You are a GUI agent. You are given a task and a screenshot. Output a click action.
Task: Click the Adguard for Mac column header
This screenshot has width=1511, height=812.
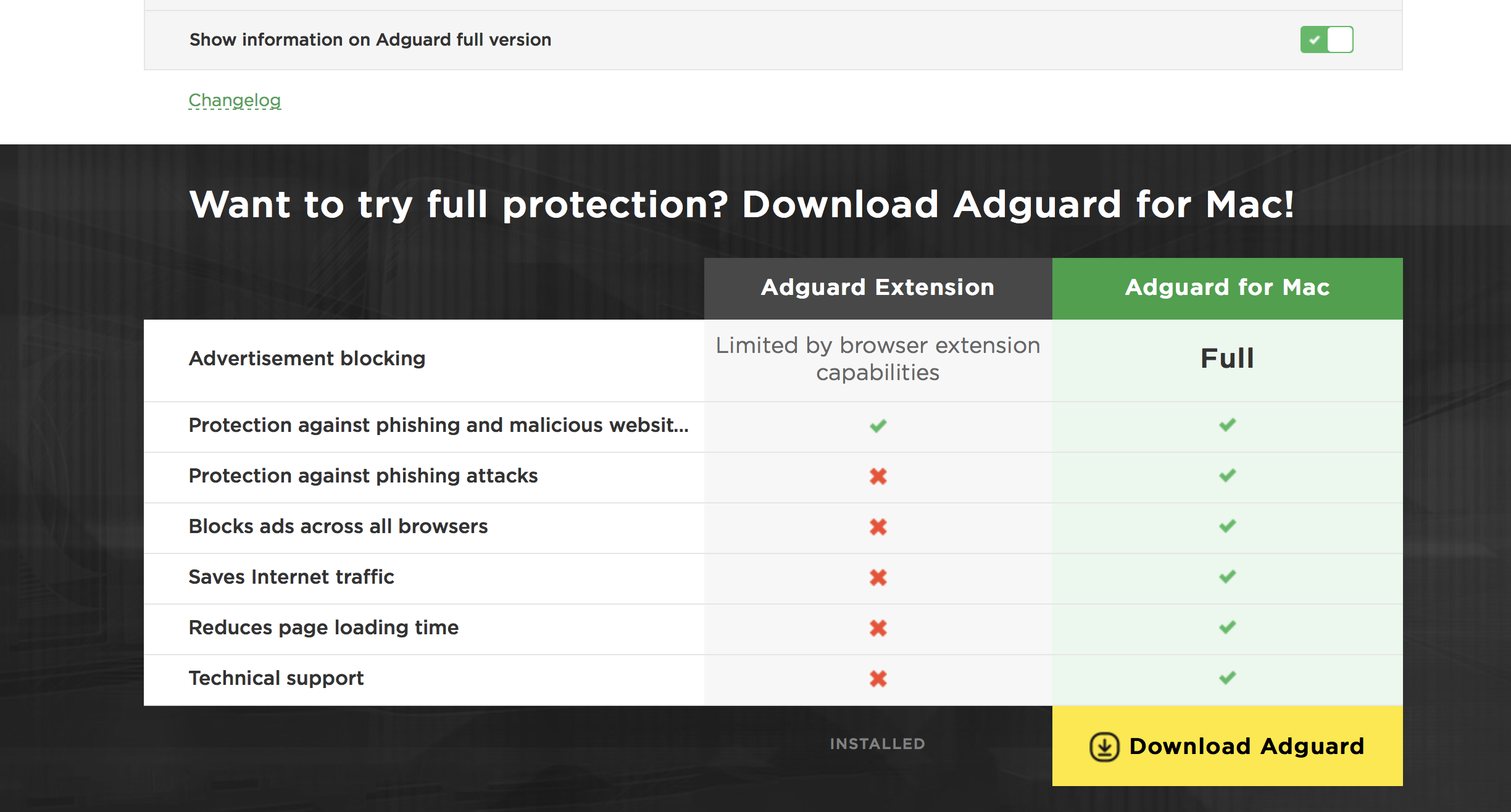pyautogui.click(x=1227, y=288)
